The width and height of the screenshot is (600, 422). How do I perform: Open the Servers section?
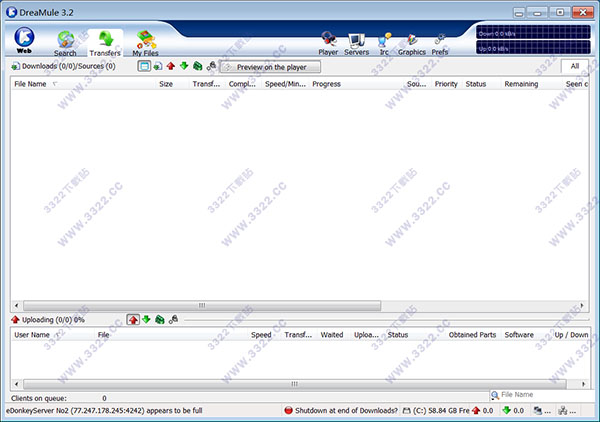click(357, 43)
